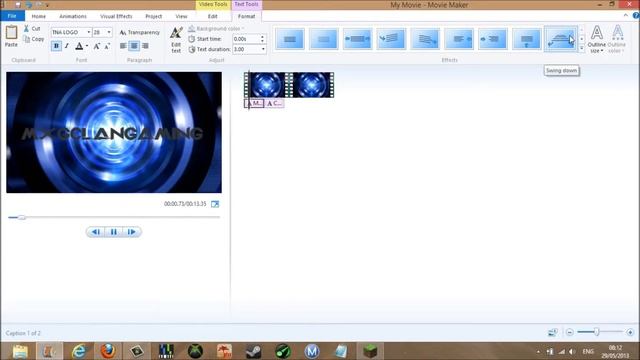Align caption text right
This screenshot has width=640, height=360.
[x=145, y=46]
